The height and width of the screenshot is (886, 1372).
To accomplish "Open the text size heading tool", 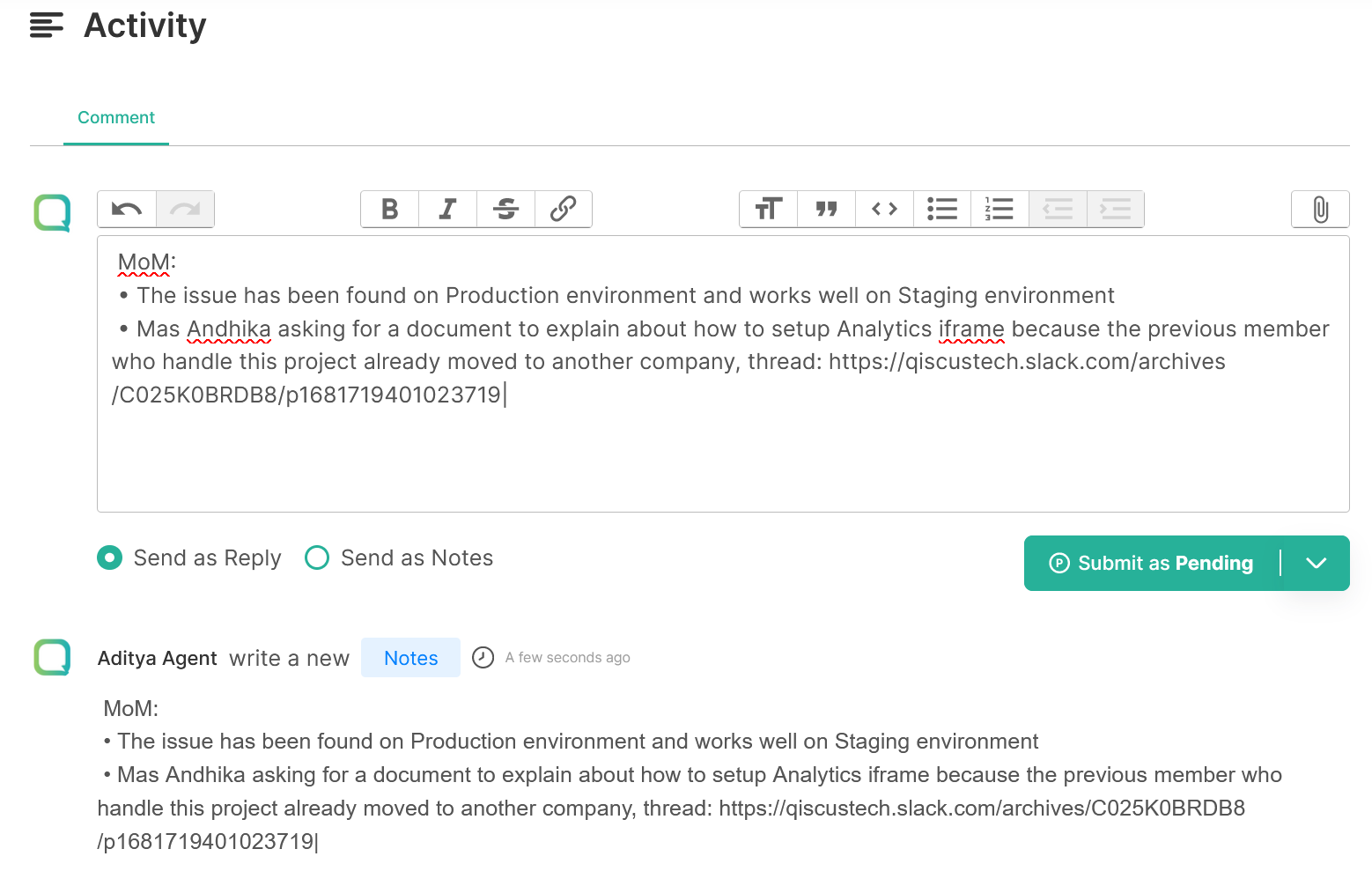I will (x=768, y=210).
